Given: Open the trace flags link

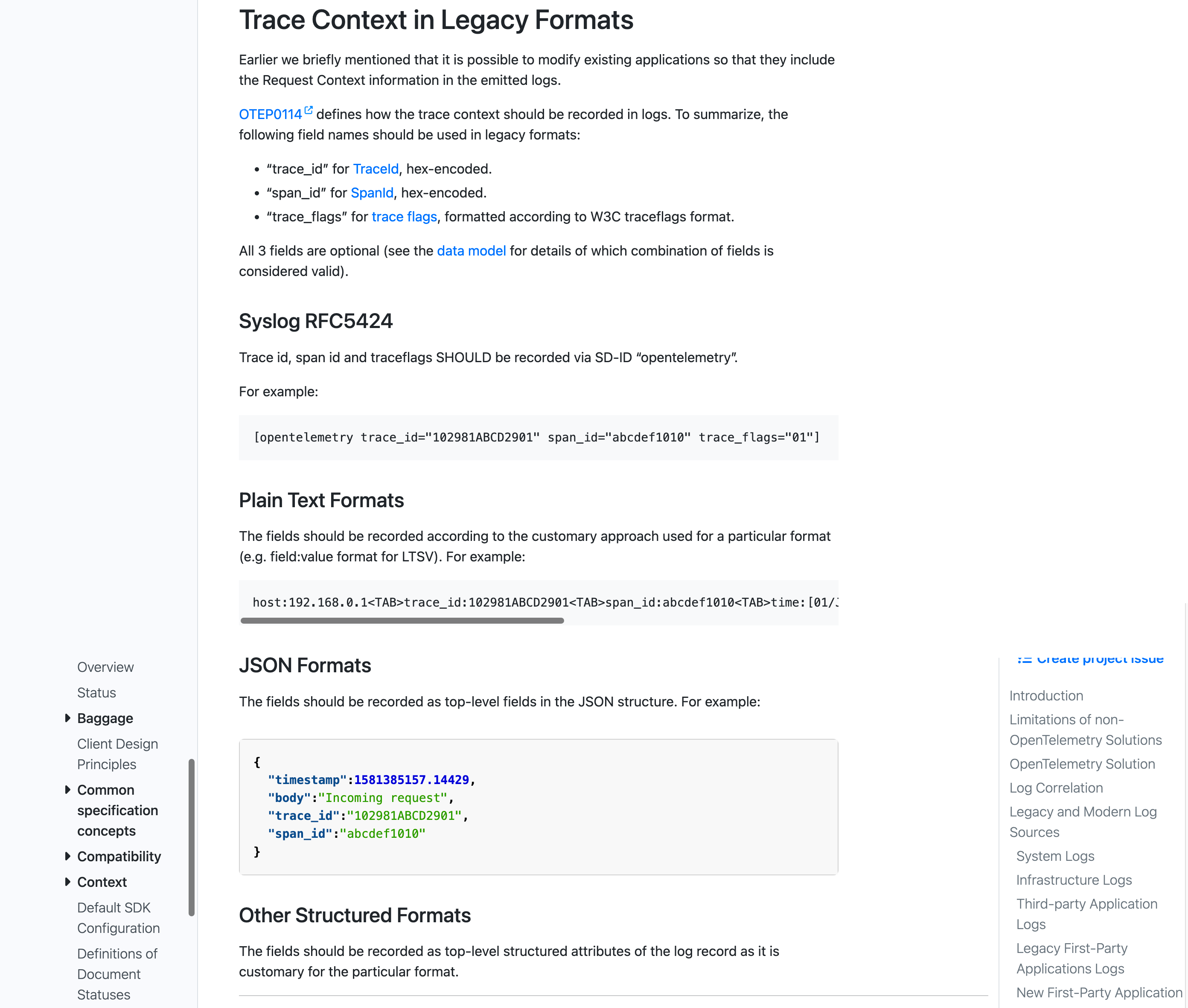Looking at the screenshot, I should pos(404,217).
